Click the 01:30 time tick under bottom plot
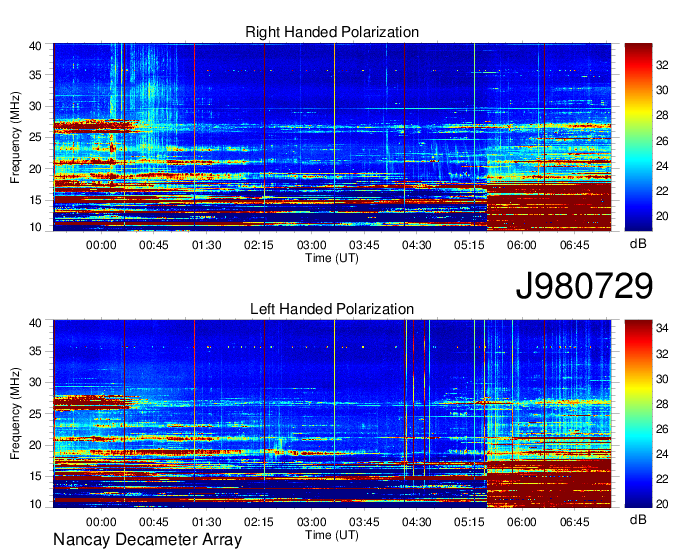Image resolution: width=680 pixels, height=552 pixels. 206,522
